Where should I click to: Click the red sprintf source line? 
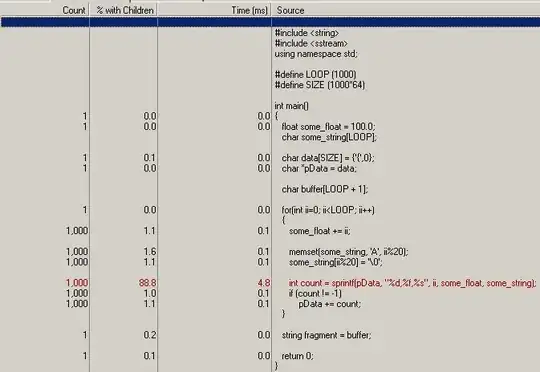413,283
